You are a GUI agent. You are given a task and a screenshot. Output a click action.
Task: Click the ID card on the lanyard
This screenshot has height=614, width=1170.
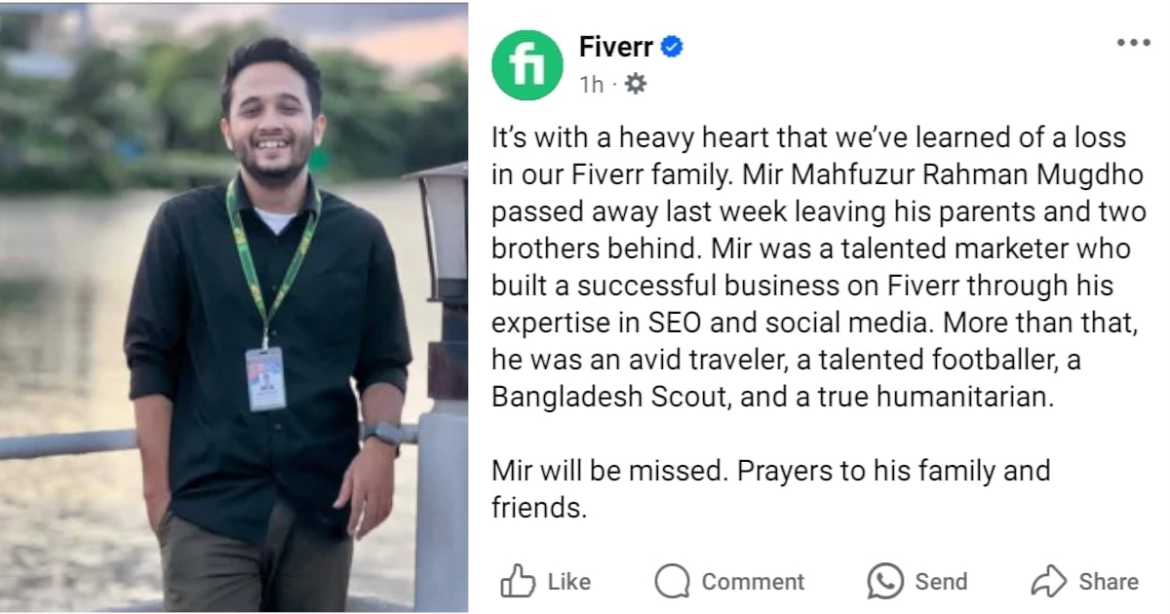(x=265, y=378)
